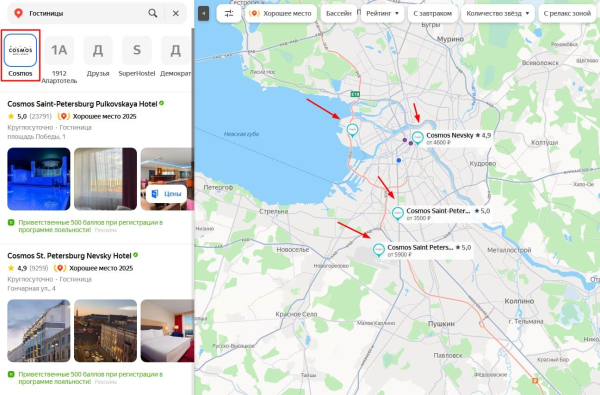This screenshot has width=600, height=395.
Task: Choose the SuperHostel chain icon
Action: tap(137, 50)
